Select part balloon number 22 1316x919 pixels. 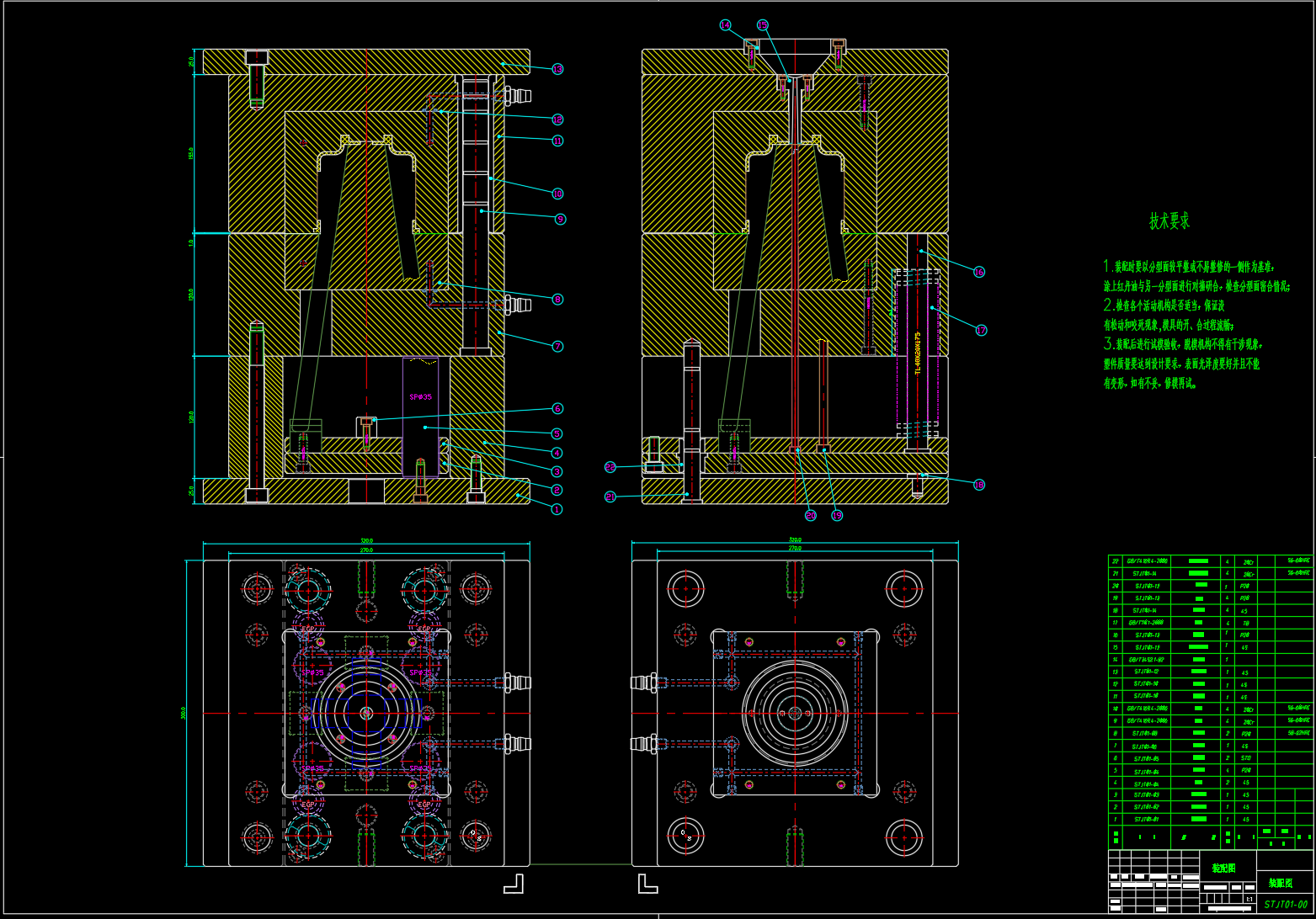click(610, 466)
